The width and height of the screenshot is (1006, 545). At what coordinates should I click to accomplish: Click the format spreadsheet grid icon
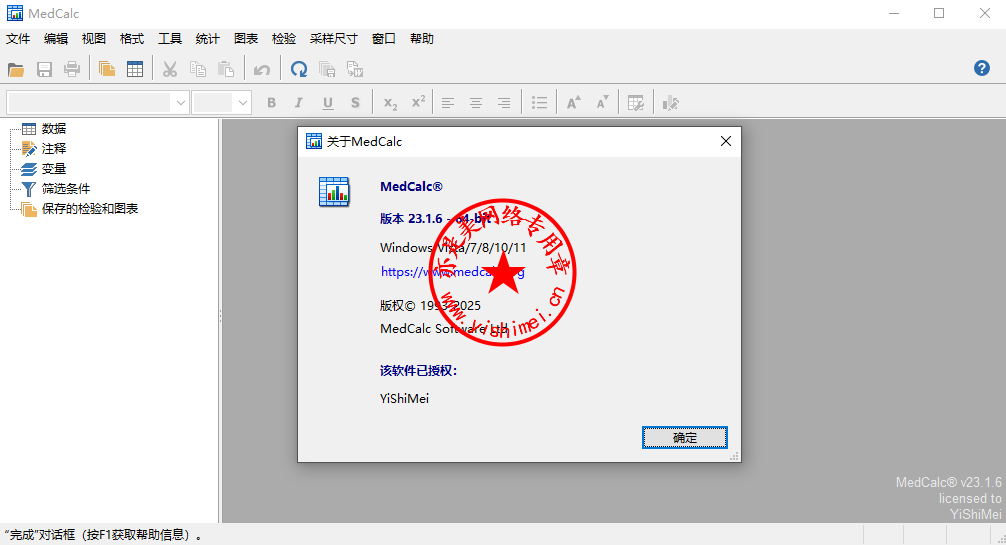click(636, 103)
